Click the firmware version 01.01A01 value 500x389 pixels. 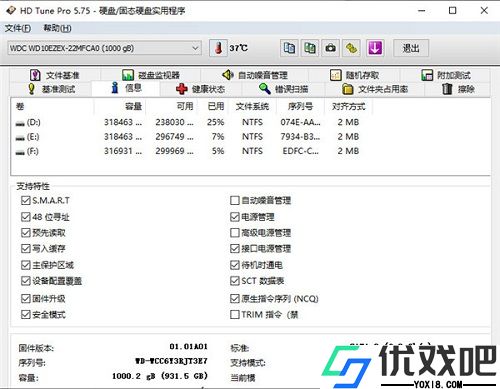point(189,347)
